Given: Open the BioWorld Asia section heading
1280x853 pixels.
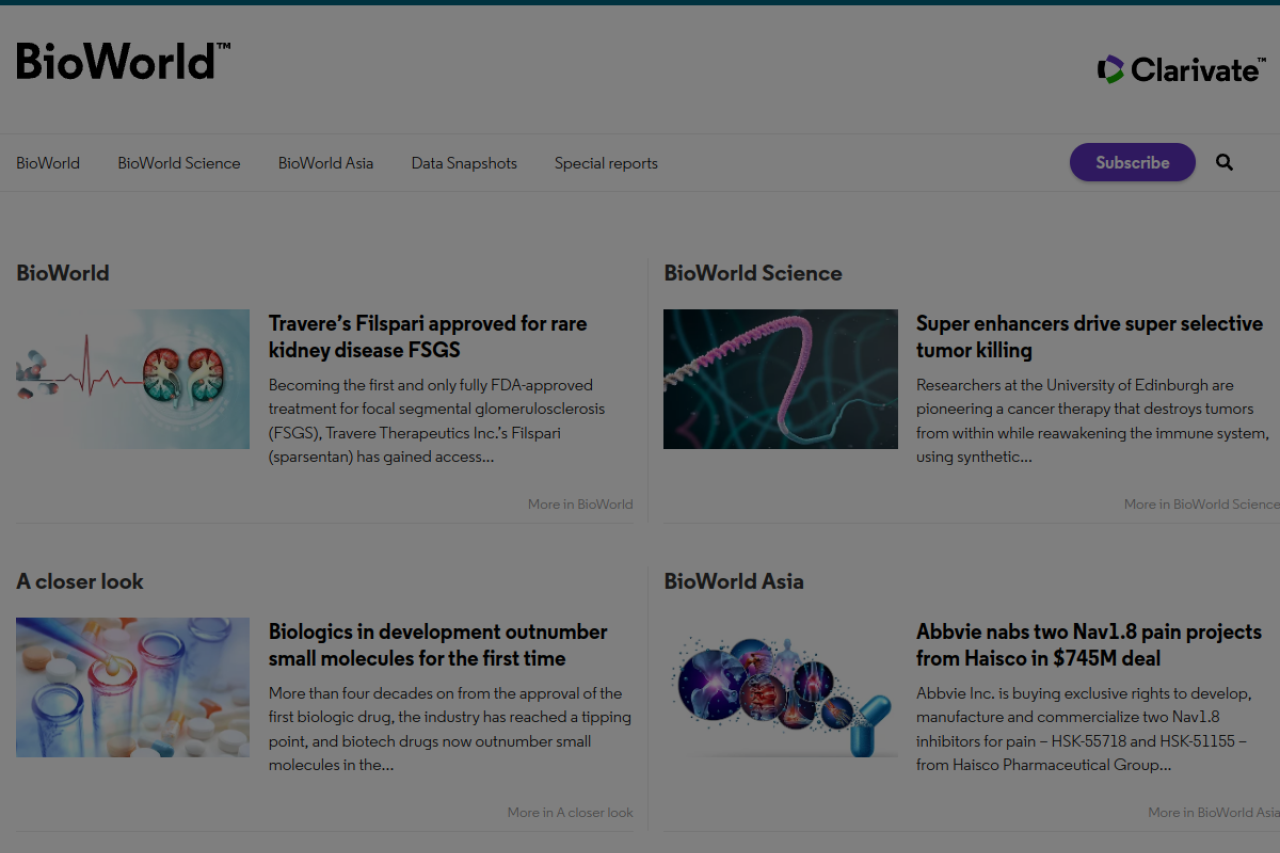Looking at the screenshot, I should click(x=734, y=581).
